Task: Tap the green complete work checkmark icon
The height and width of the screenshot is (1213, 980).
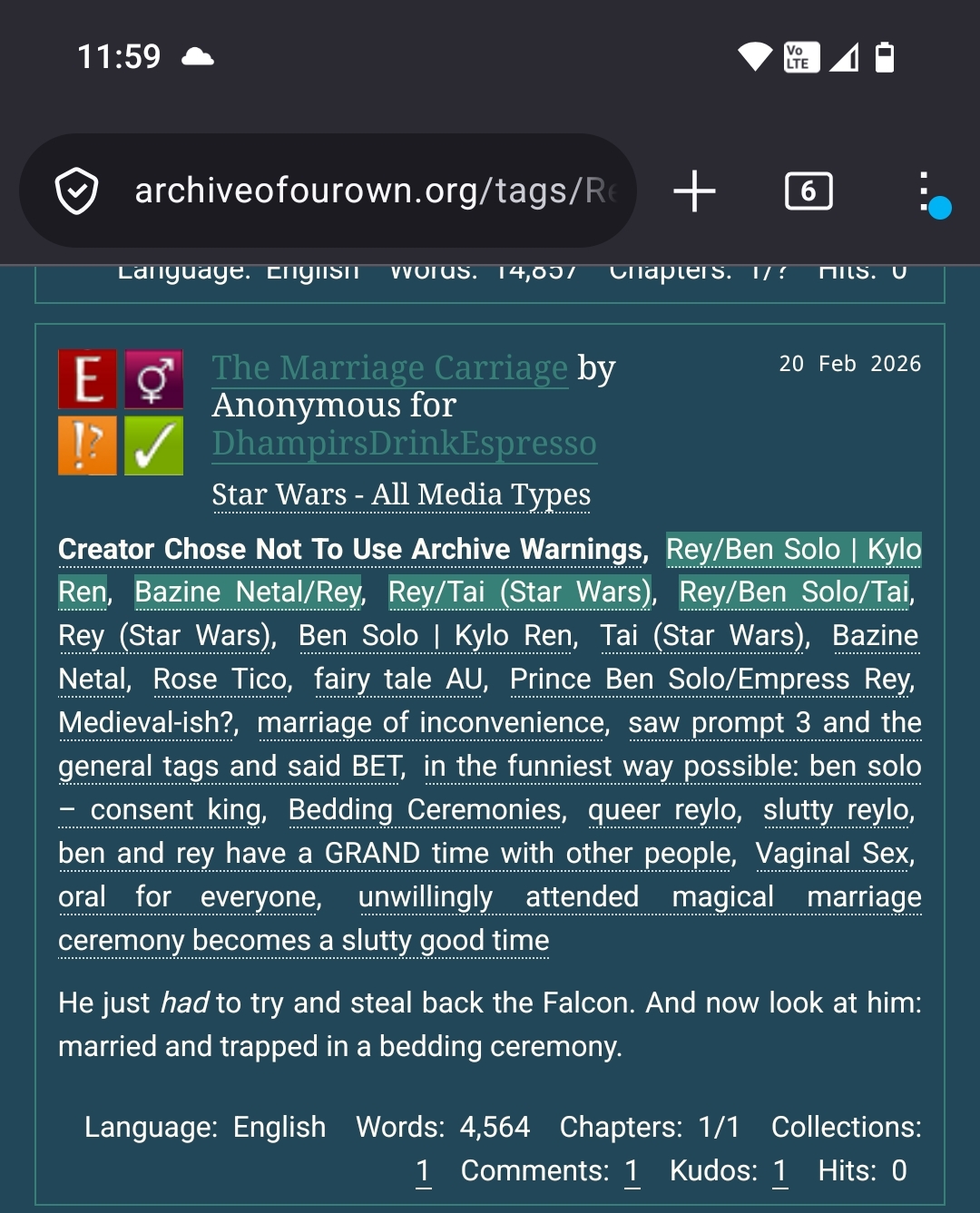Action: click(x=153, y=445)
